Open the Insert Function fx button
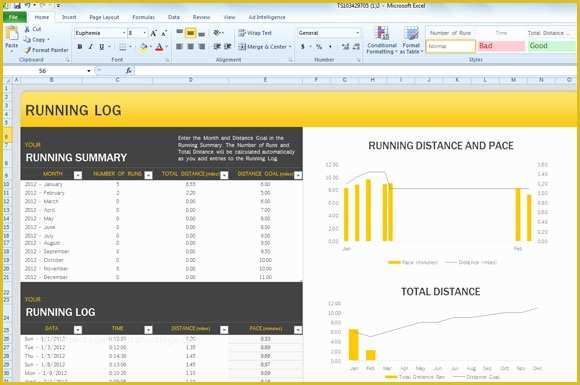This screenshot has width=580, height=385. coord(129,70)
